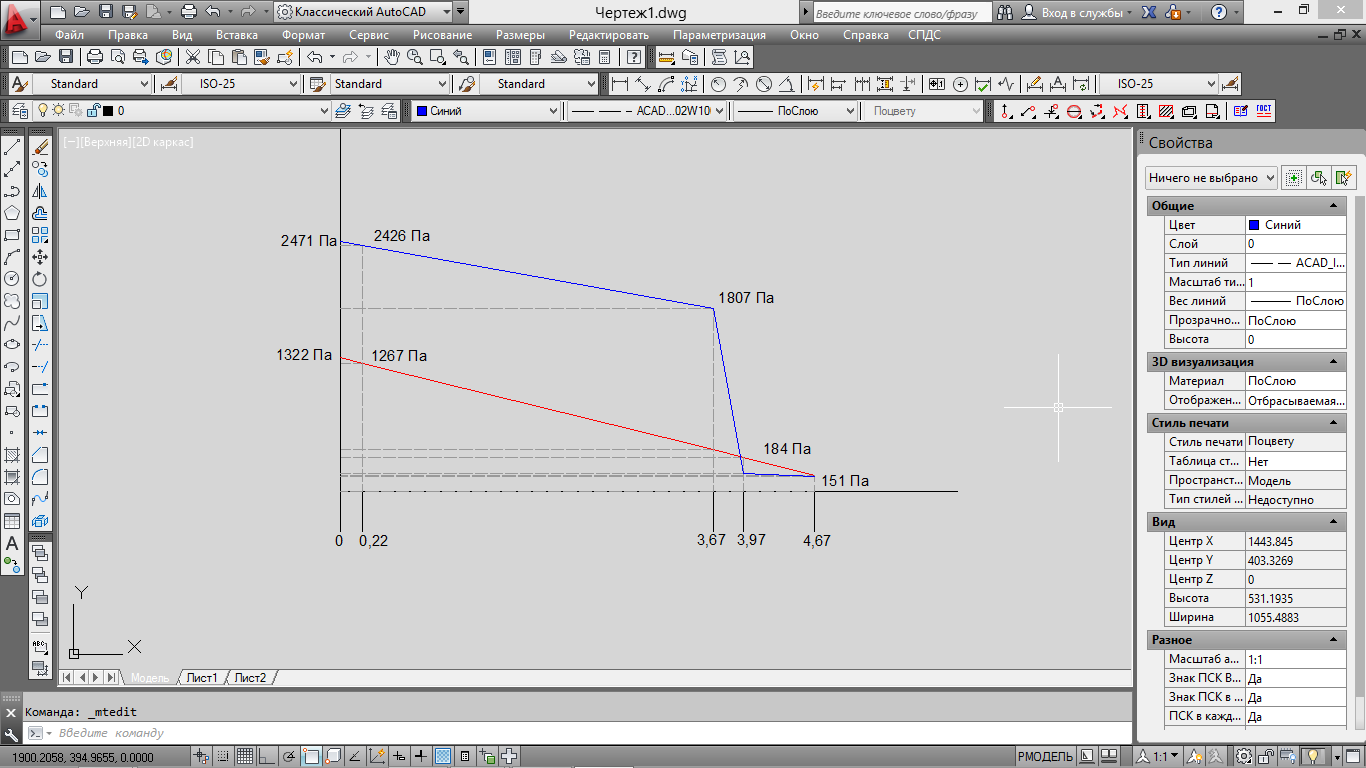Select the Mirror tool

tap(40, 191)
